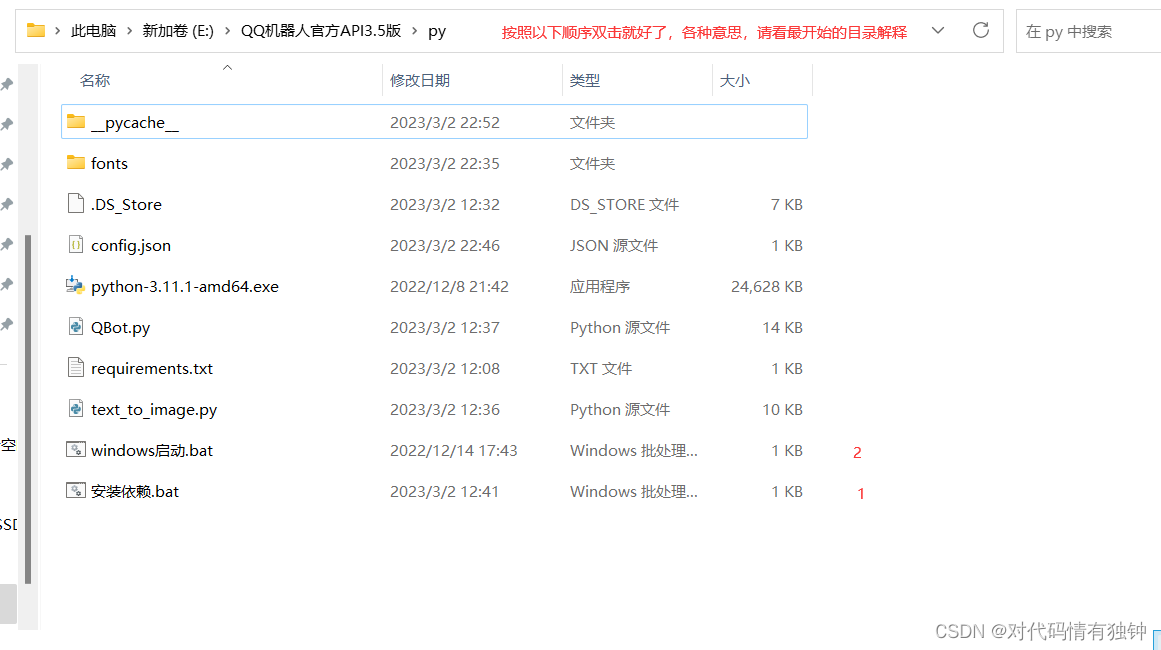Go to QQ机器人官方API3.5版 breadcrumb folder
This screenshot has width=1161, height=650.
click(x=321, y=31)
